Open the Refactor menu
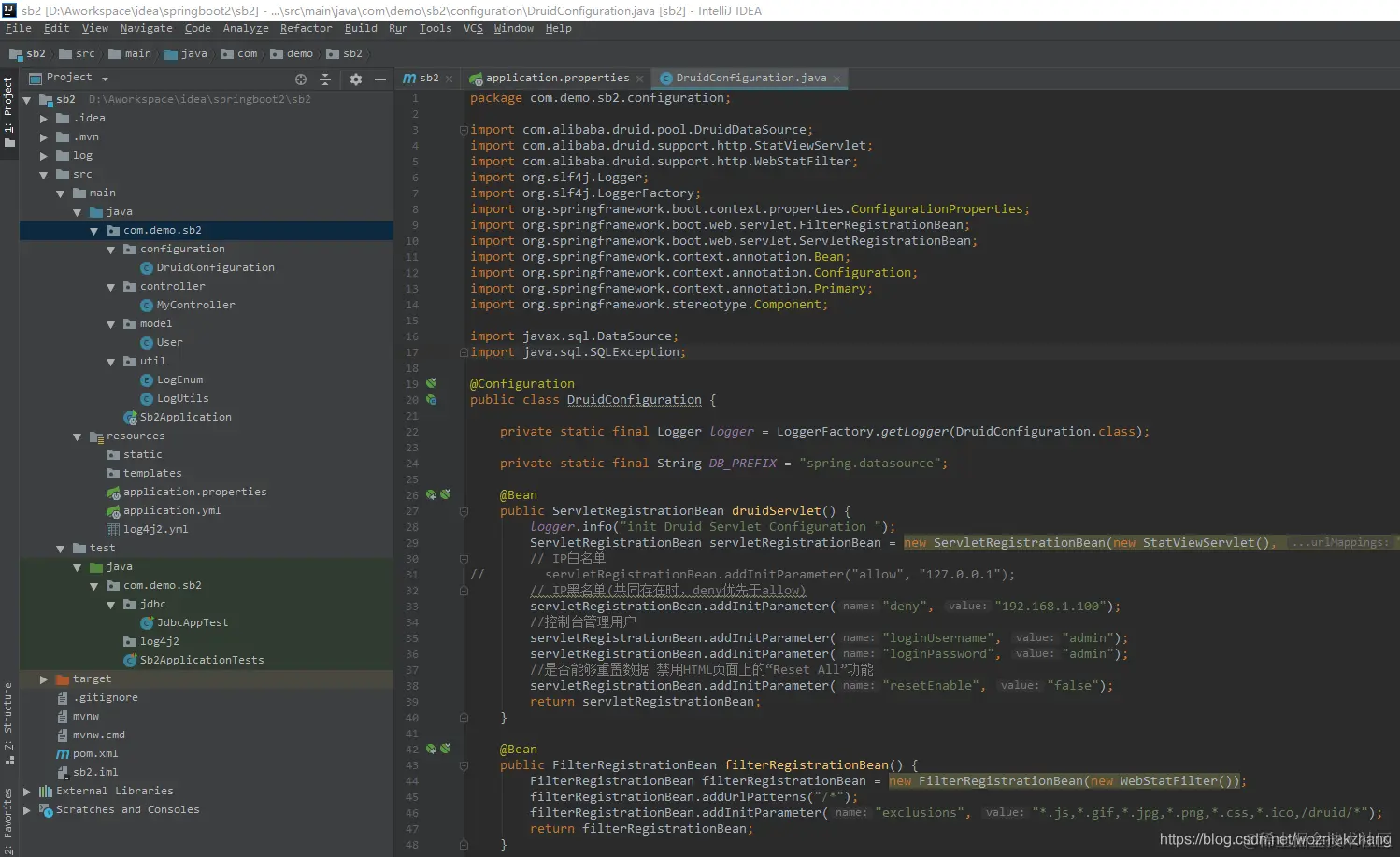The image size is (1400, 857). [x=306, y=28]
